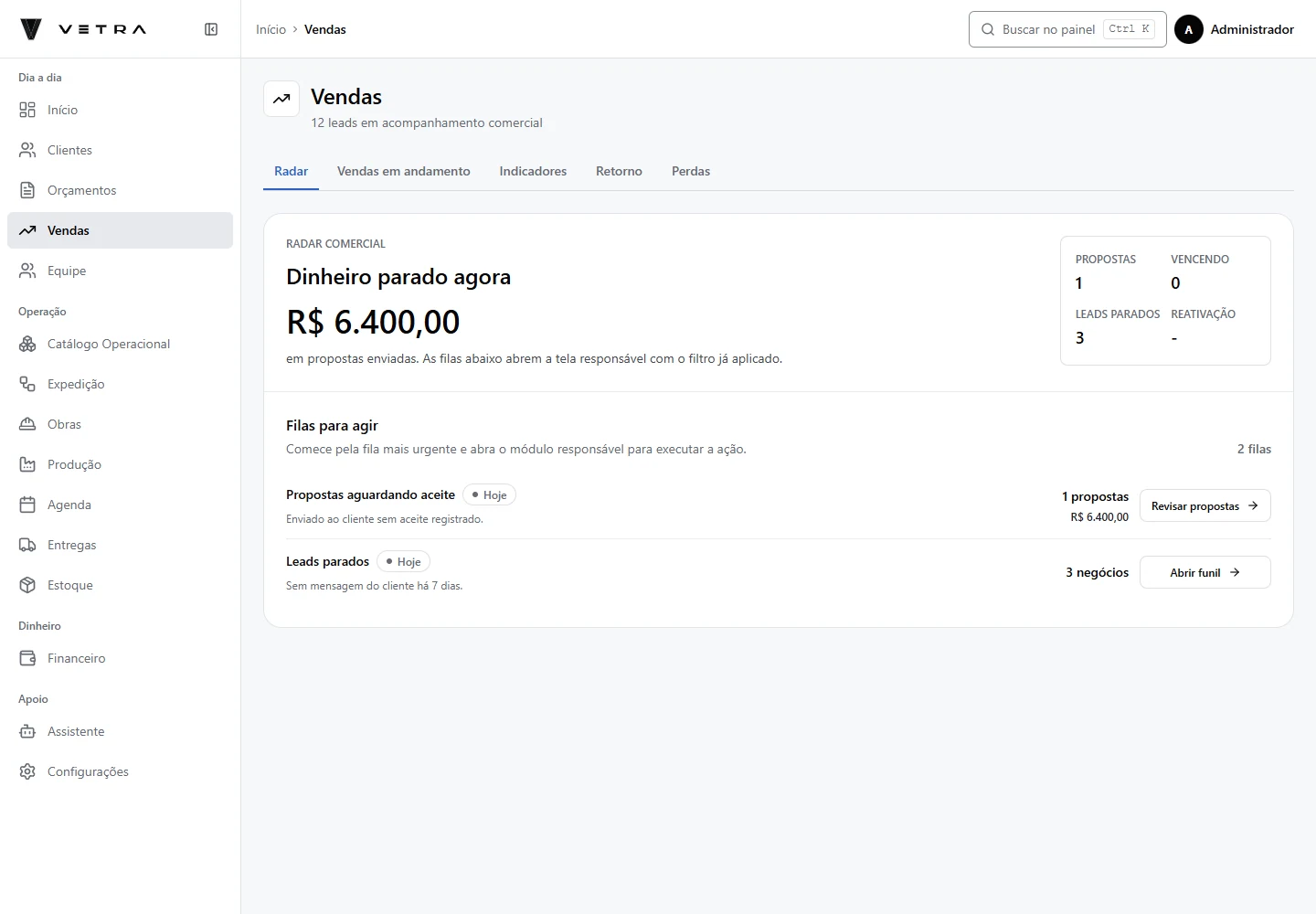Open the Estoque box icon
Screen dimensions: 1316x914
[x=27, y=585]
